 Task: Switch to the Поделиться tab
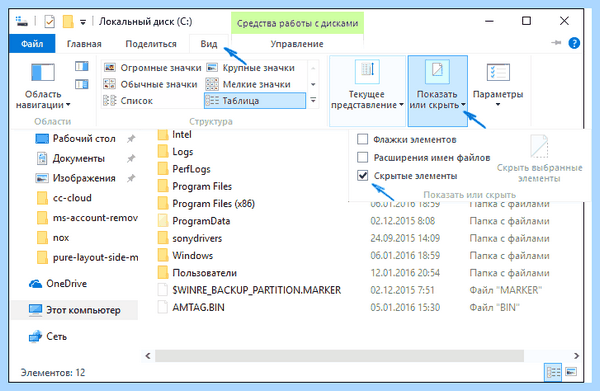pos(151,44)
